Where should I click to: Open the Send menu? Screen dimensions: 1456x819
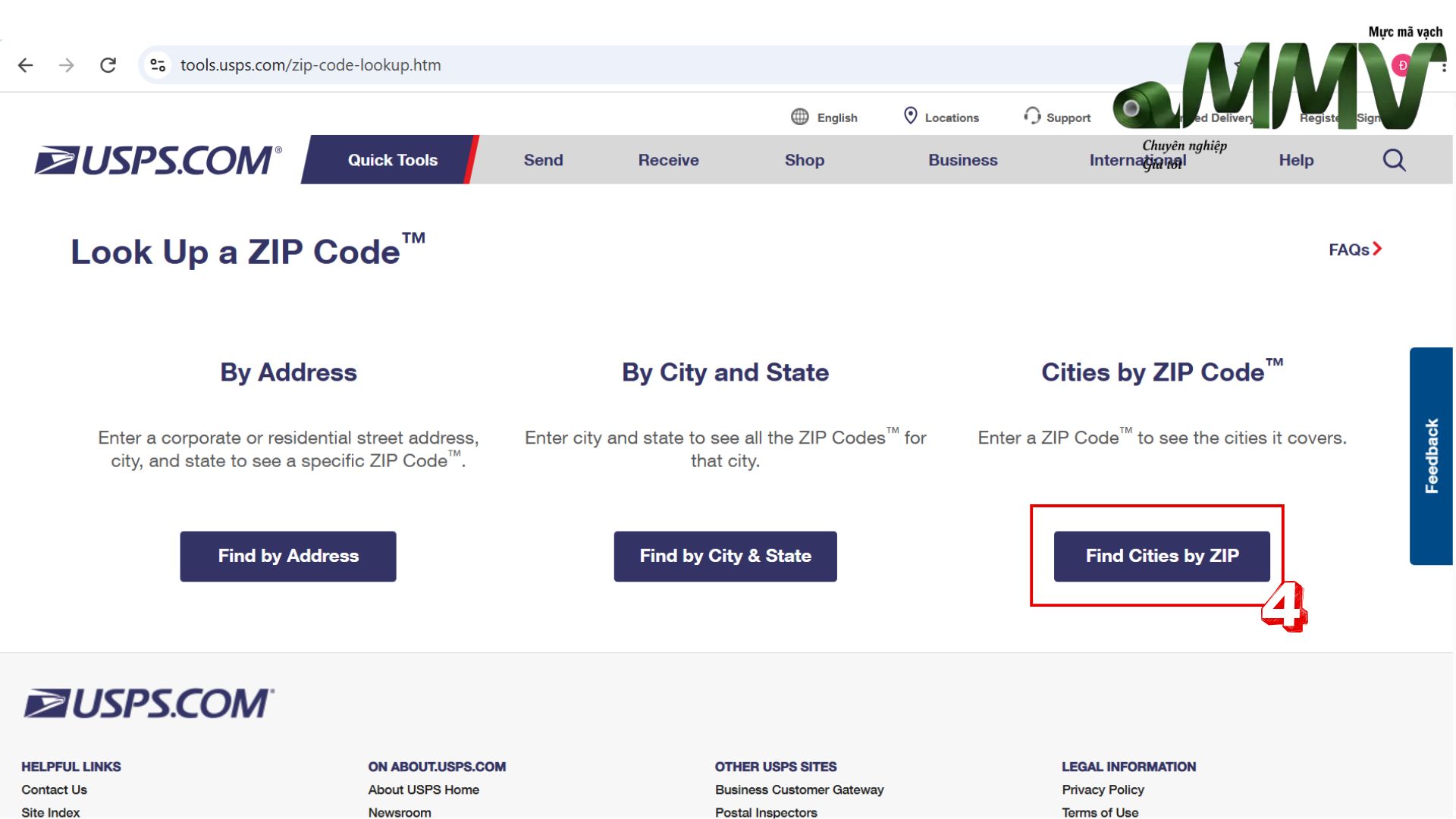coord(543,160)
